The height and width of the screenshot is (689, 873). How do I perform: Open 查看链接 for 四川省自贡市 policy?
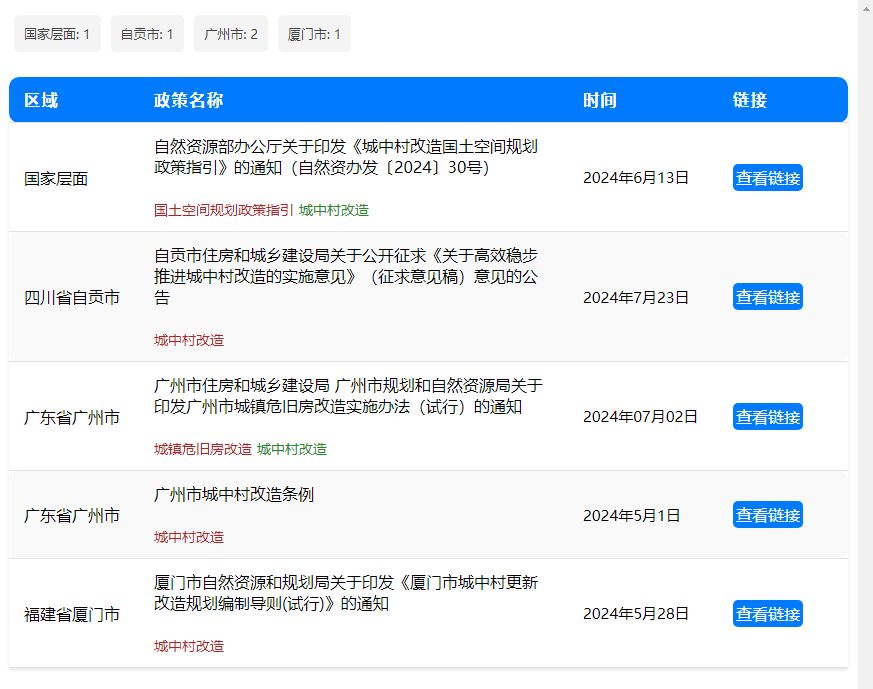pos(767,297)
